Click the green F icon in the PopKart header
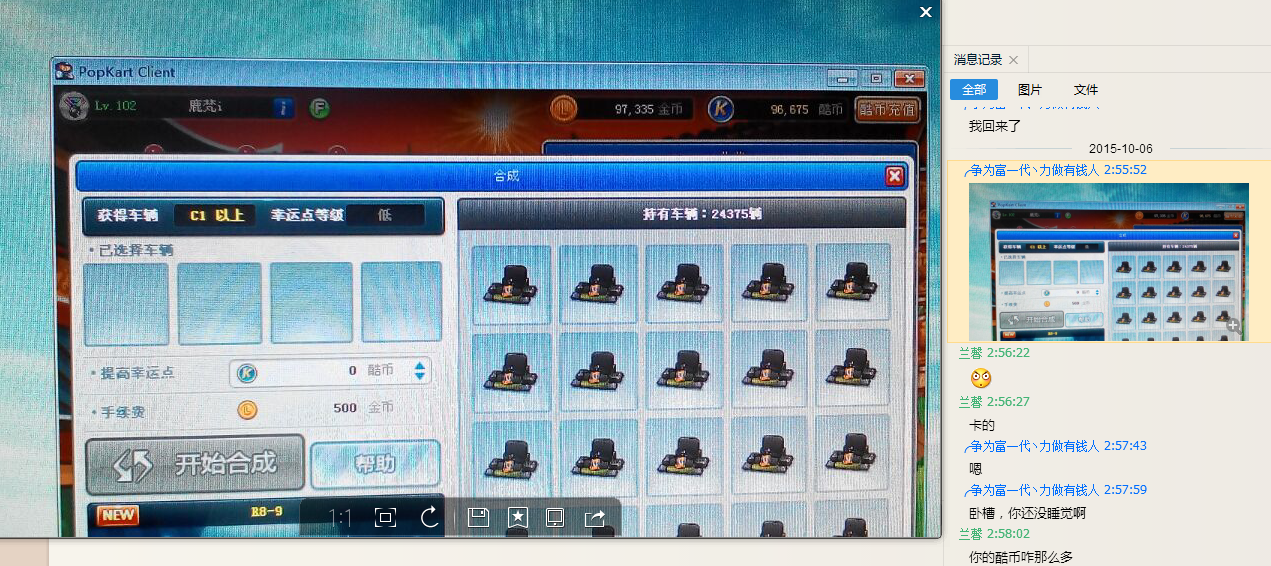Viewport: 1271px width, 566px height. click(319, 107)
